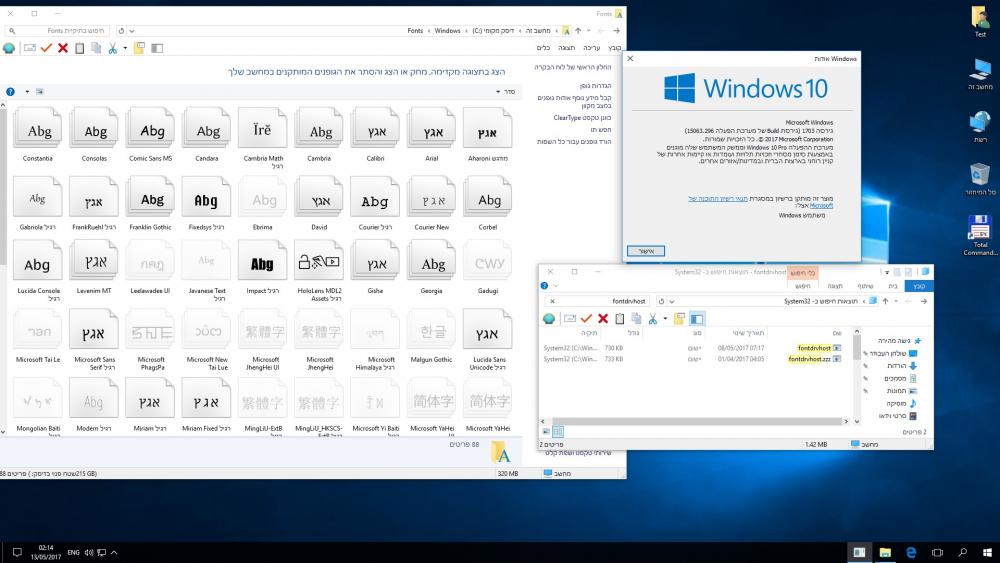Open the סדר organize dropdown in Fonts window
The image size is (1000, 563).
click(x=506, y=92)
